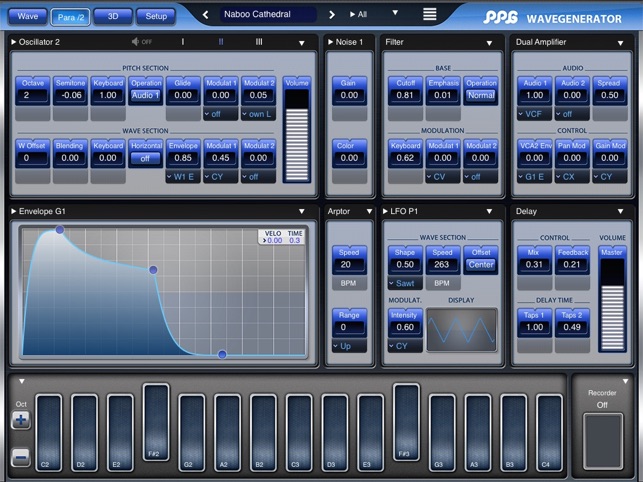Click the arpeggiator Speed 20 control
Screen dimensions: 643x482
tap(349, 260)
